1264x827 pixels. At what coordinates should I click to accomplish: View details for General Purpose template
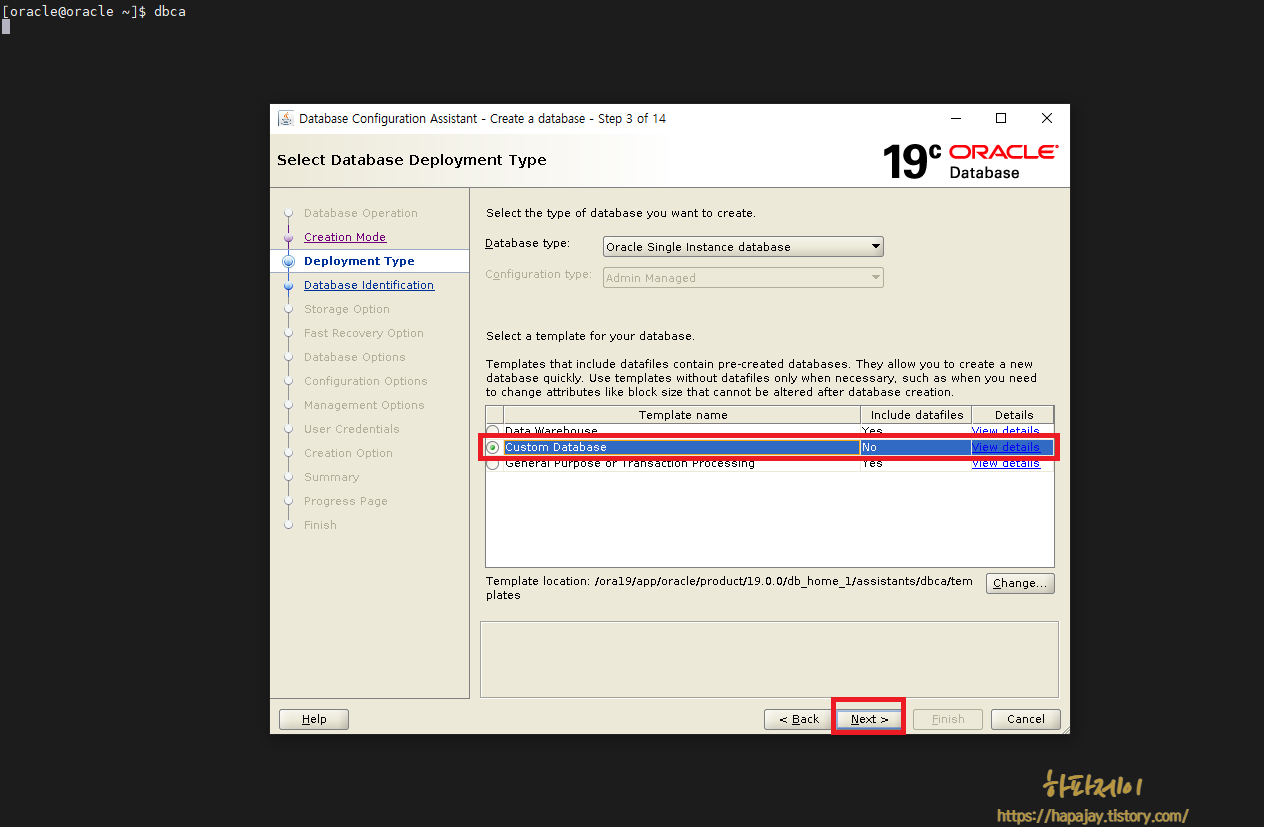1006,463
